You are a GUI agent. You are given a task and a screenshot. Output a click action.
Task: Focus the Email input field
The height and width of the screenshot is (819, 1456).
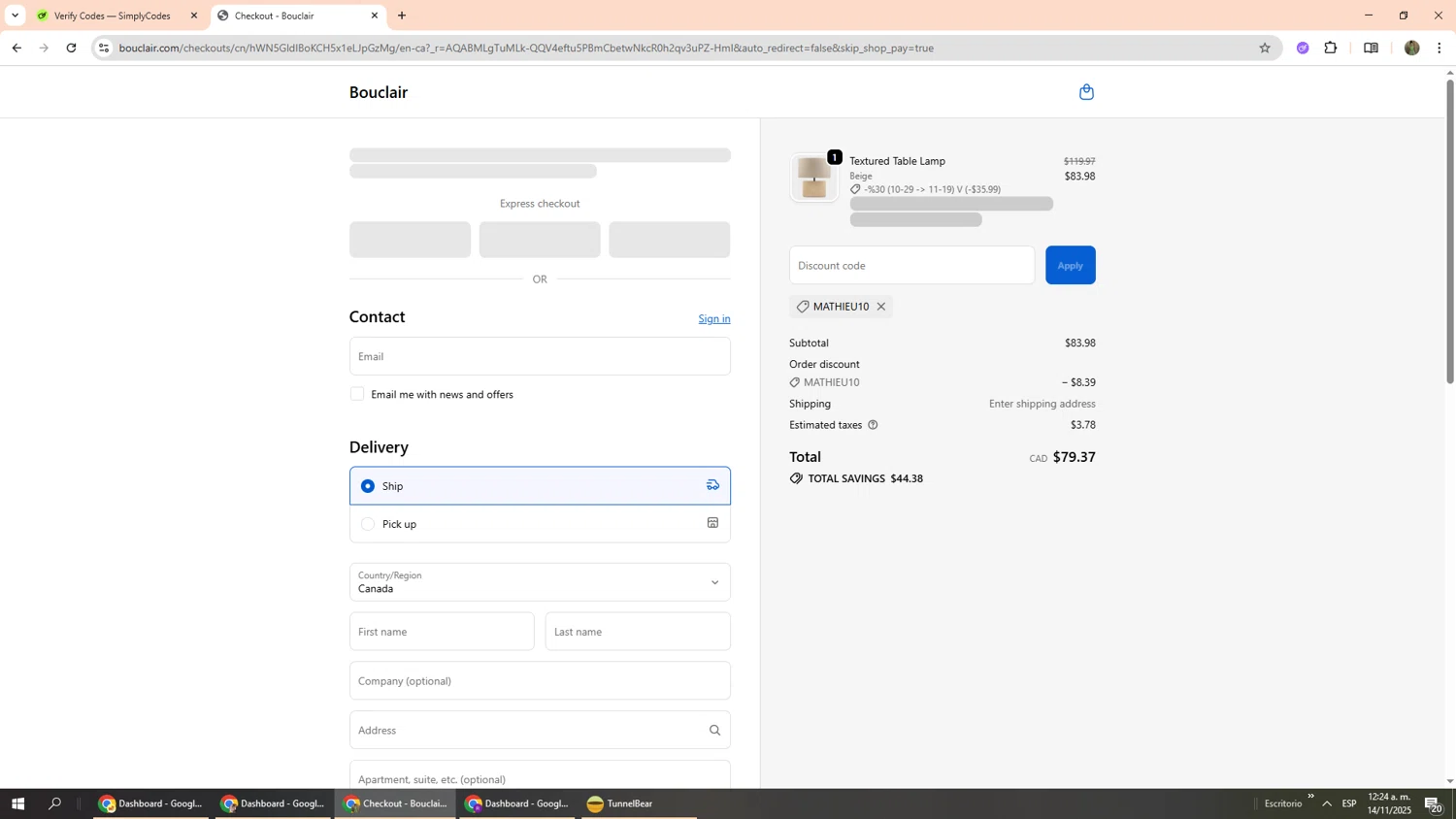(540, 356)
